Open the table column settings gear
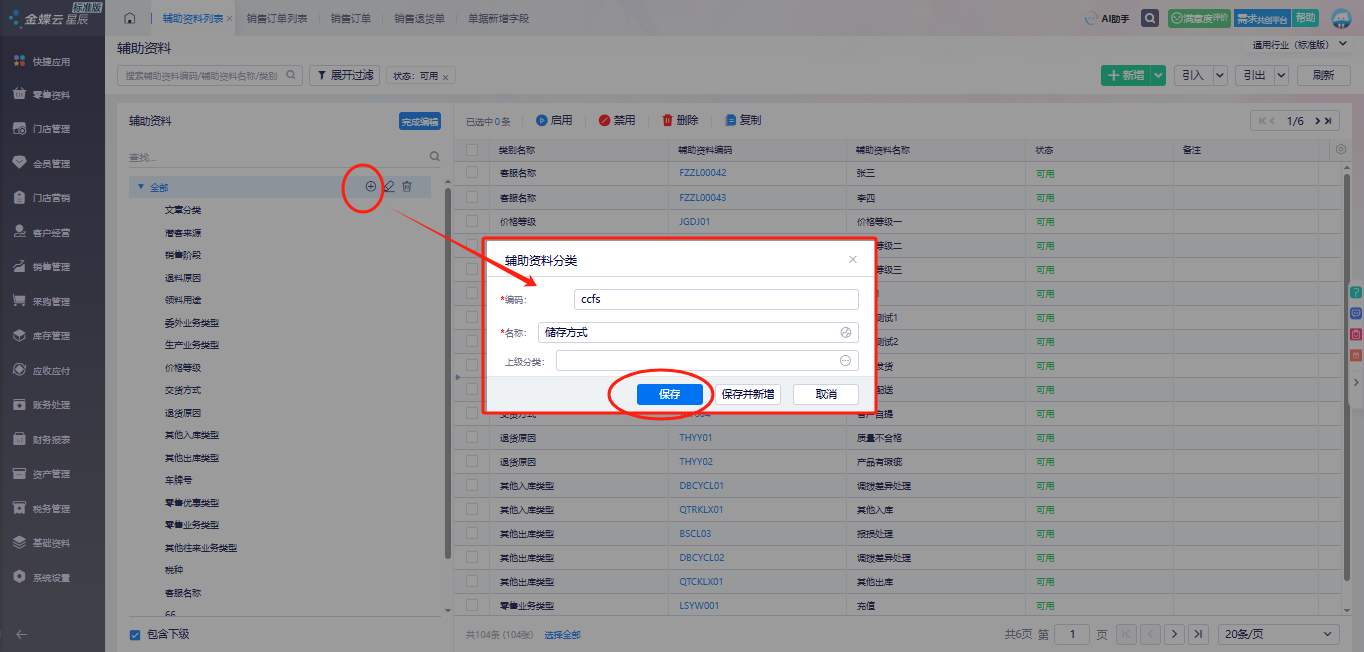The image size is (1364, 652). pyautogui.click(x=1341, y=150)
